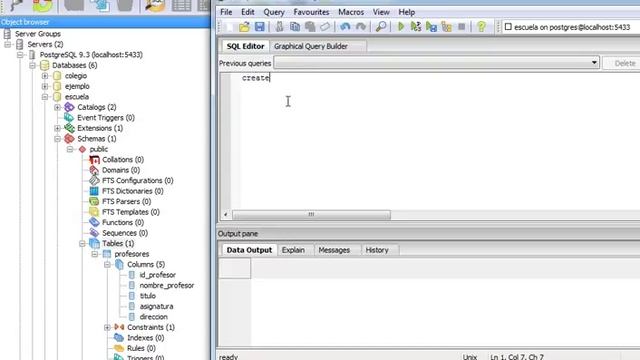Click the Cut toolbar icon
The width and height of the screenshot is (640, 360).
coord(280,27)
